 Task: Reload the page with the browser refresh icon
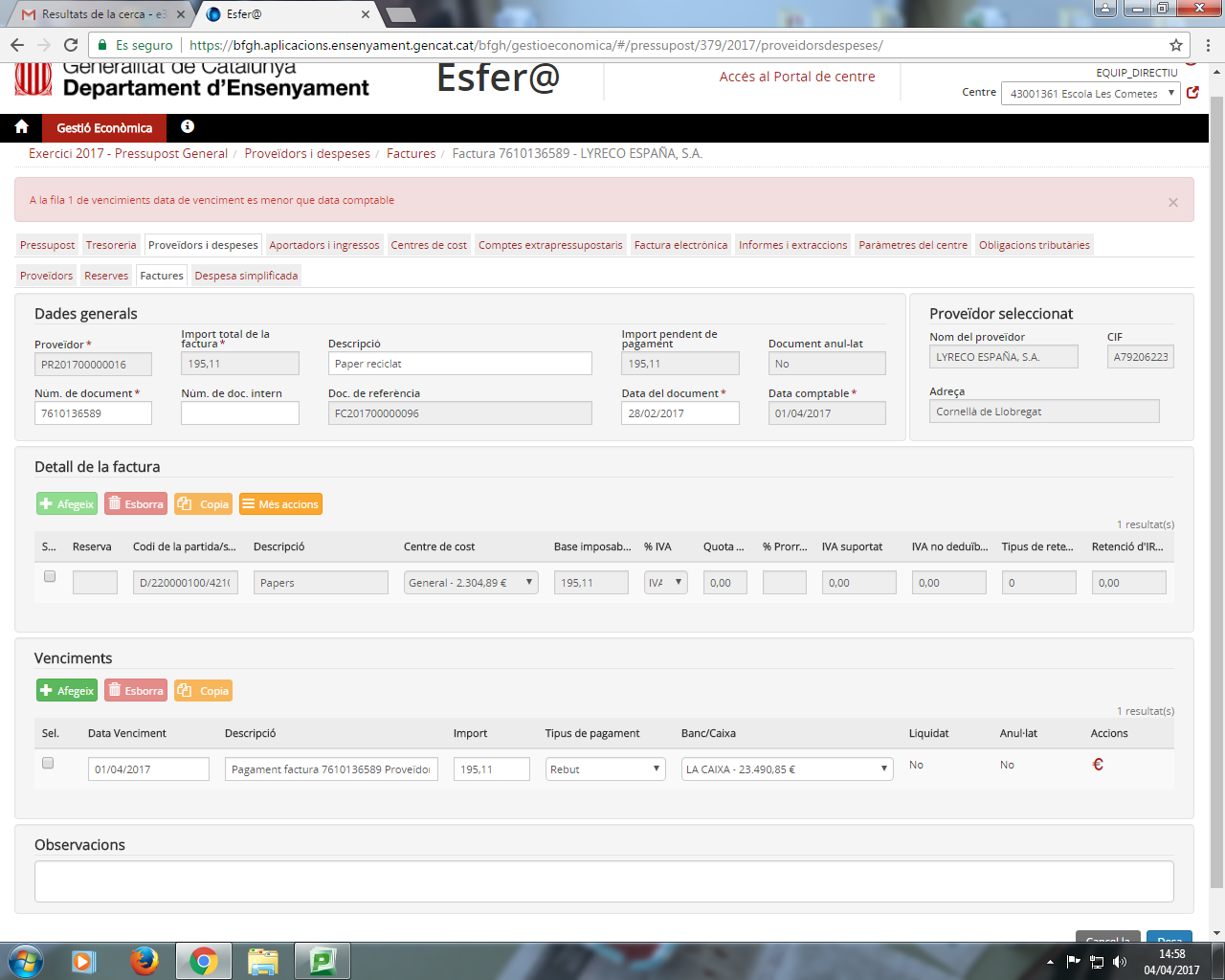[71, 45]
